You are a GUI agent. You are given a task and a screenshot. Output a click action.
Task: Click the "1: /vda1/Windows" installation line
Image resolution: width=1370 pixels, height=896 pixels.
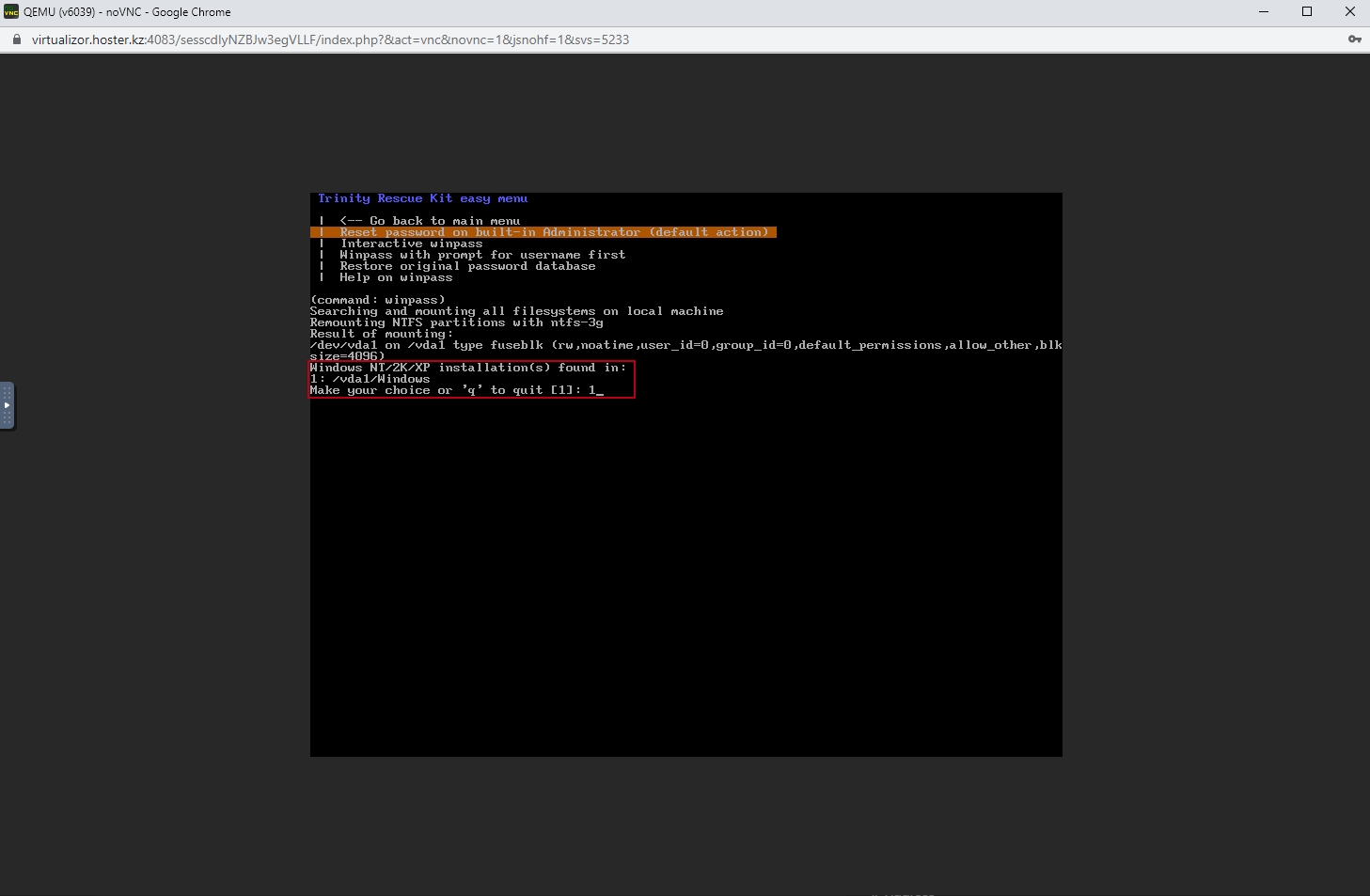370,379
